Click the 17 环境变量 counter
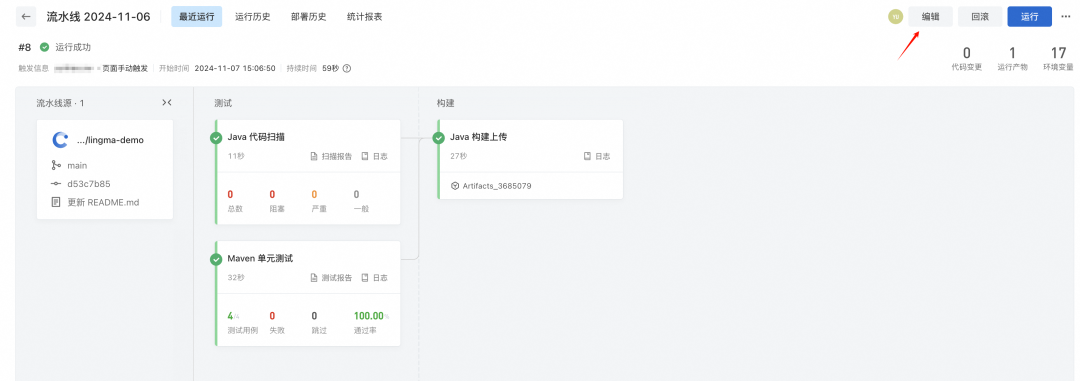This screenshot has height=381, width=1080. (1058, 59)
